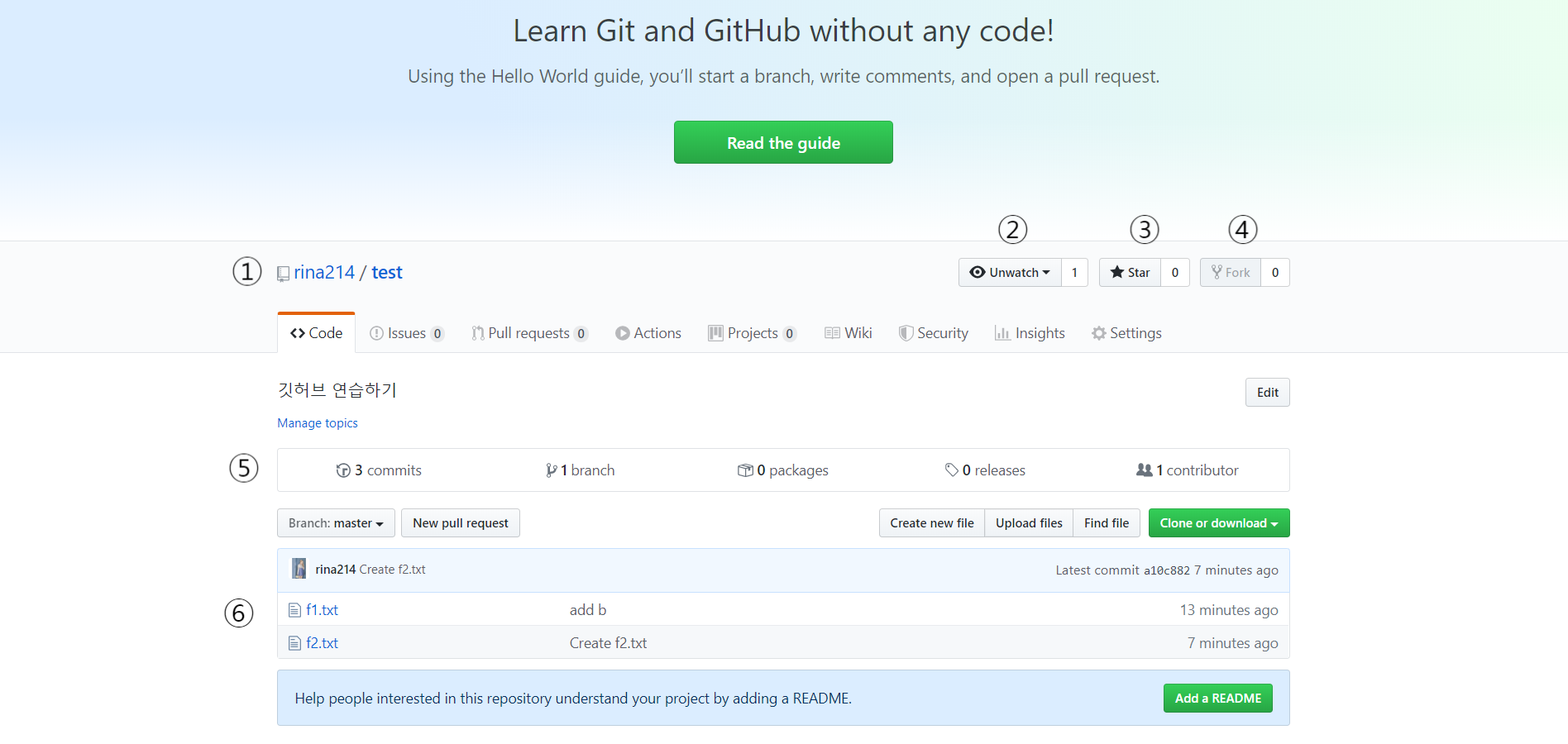This screenshot has width=1568, height=744.
Task: View the 1 branch link
Action: coord(581,470)
